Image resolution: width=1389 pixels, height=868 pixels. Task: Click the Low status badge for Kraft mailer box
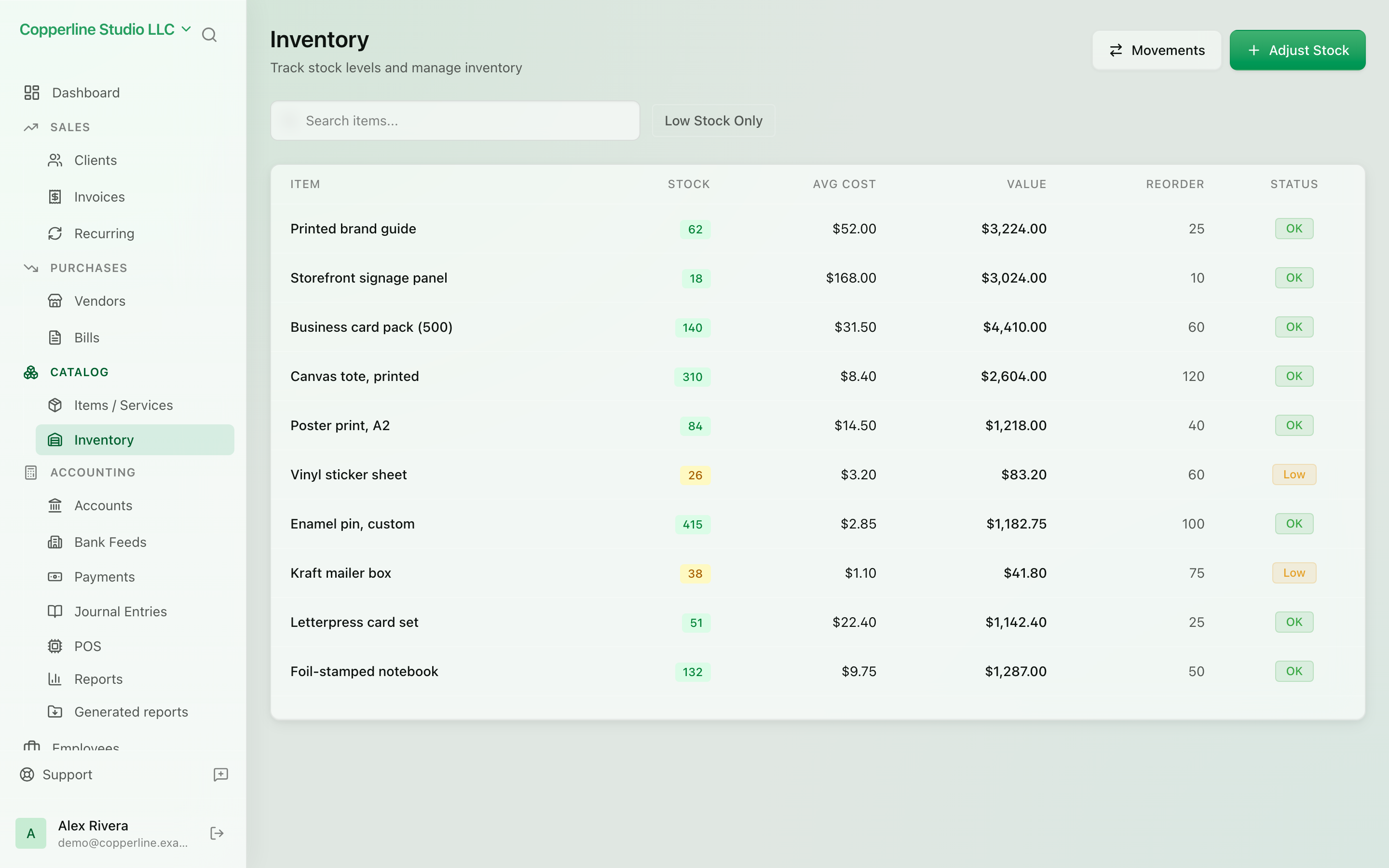(x=1294, y=573)
